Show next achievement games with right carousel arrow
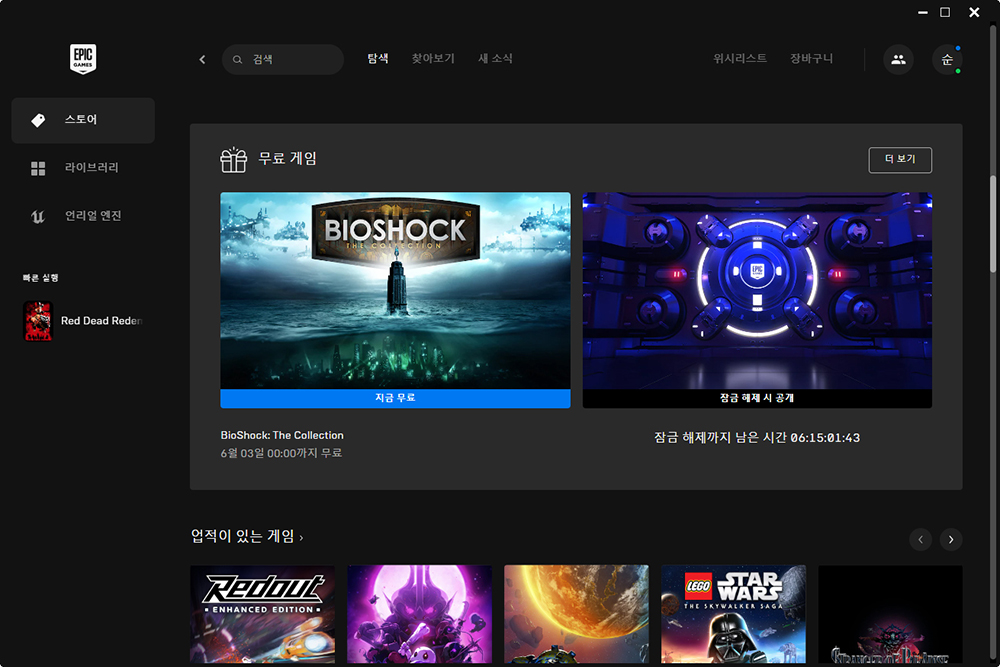 (x=951, y=539)
